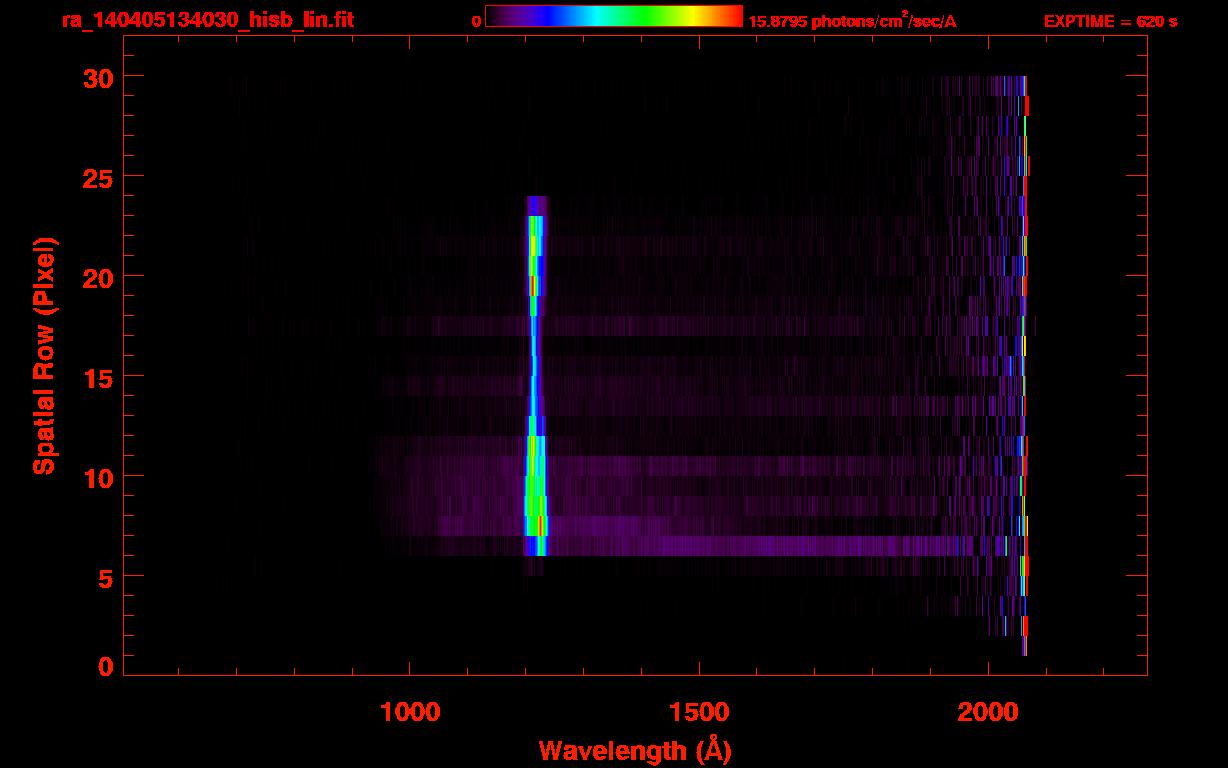The height and width of the screenshot is (768, 1228).
Task: Click the y-axis tick label 10
Action: pyautogui.click(x=97, y=477)
